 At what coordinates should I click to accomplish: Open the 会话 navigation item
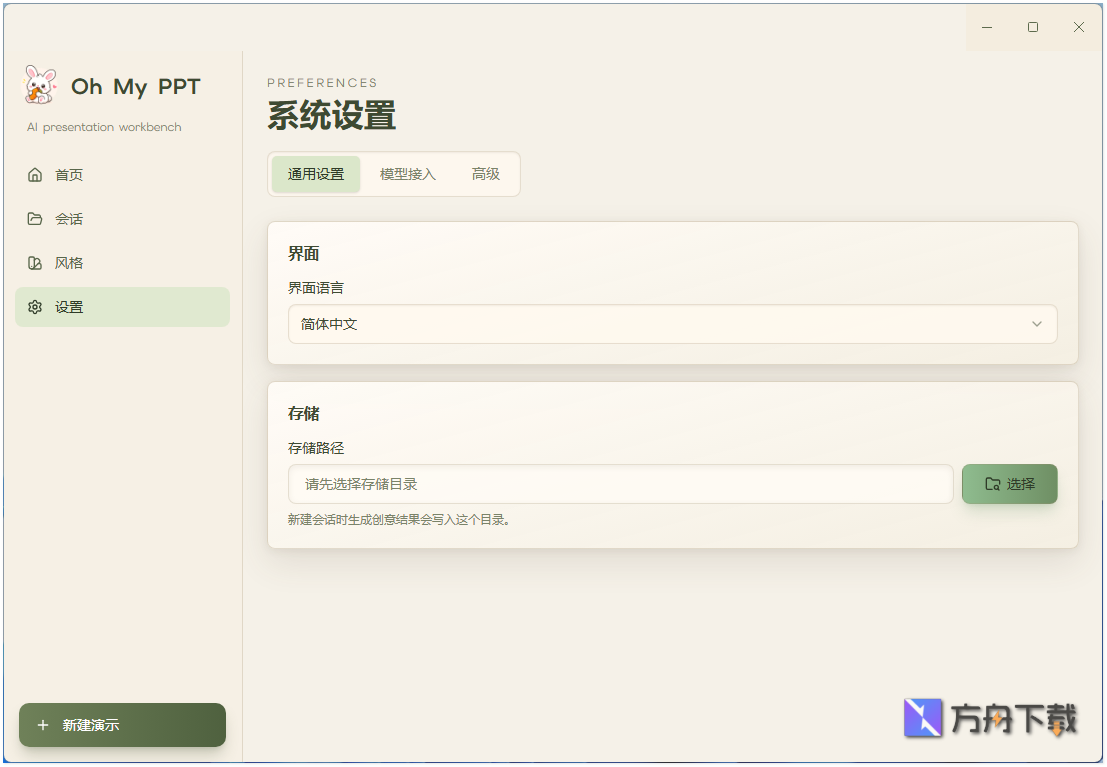(122, 219)
